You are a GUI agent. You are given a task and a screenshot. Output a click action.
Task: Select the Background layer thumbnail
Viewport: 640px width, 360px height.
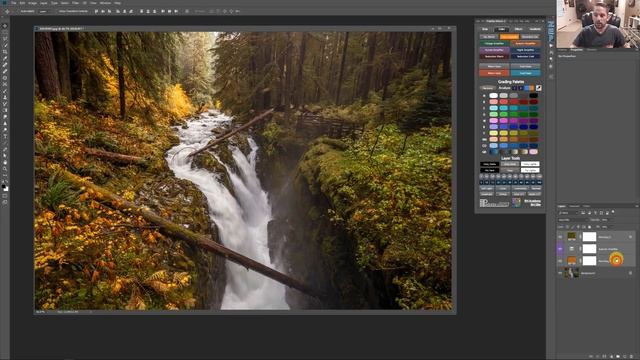(x=571, y=273)
